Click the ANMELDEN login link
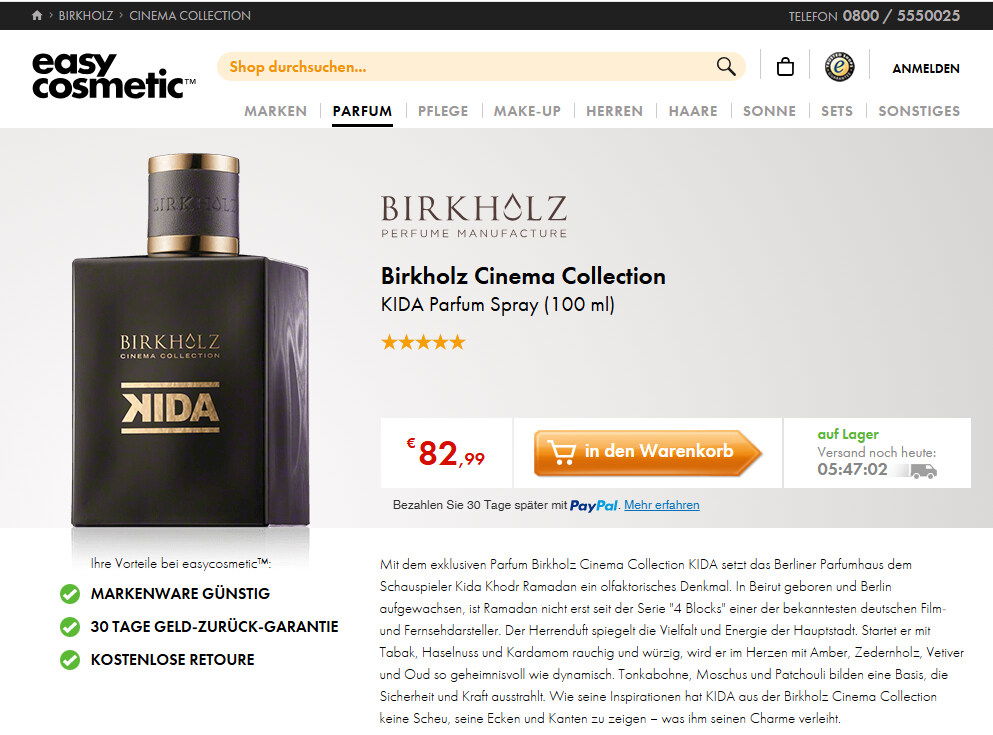The width and height of the screenshot is (993, 735). coord(926,68)
